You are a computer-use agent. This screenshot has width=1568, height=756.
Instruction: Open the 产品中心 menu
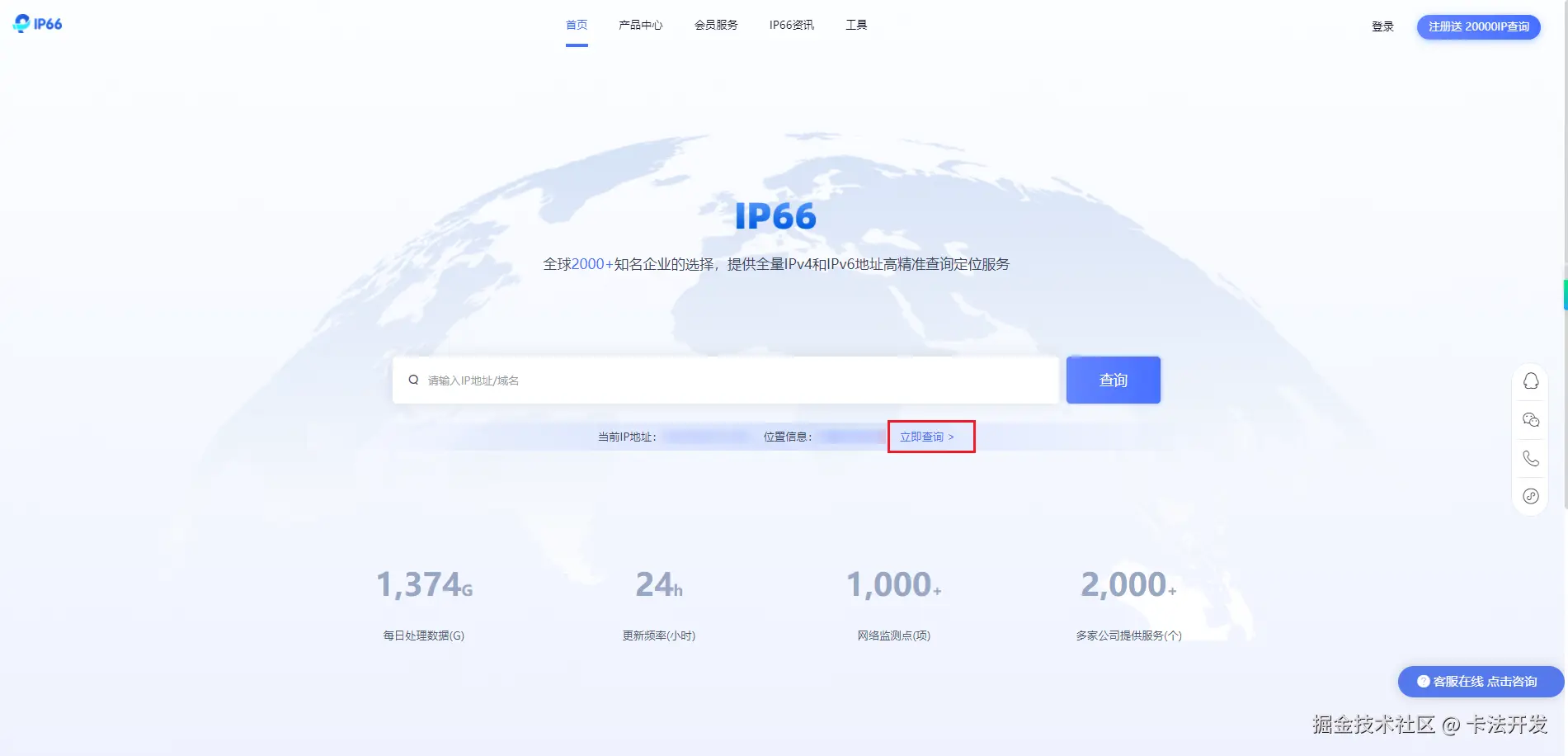[x=641, y=25]
